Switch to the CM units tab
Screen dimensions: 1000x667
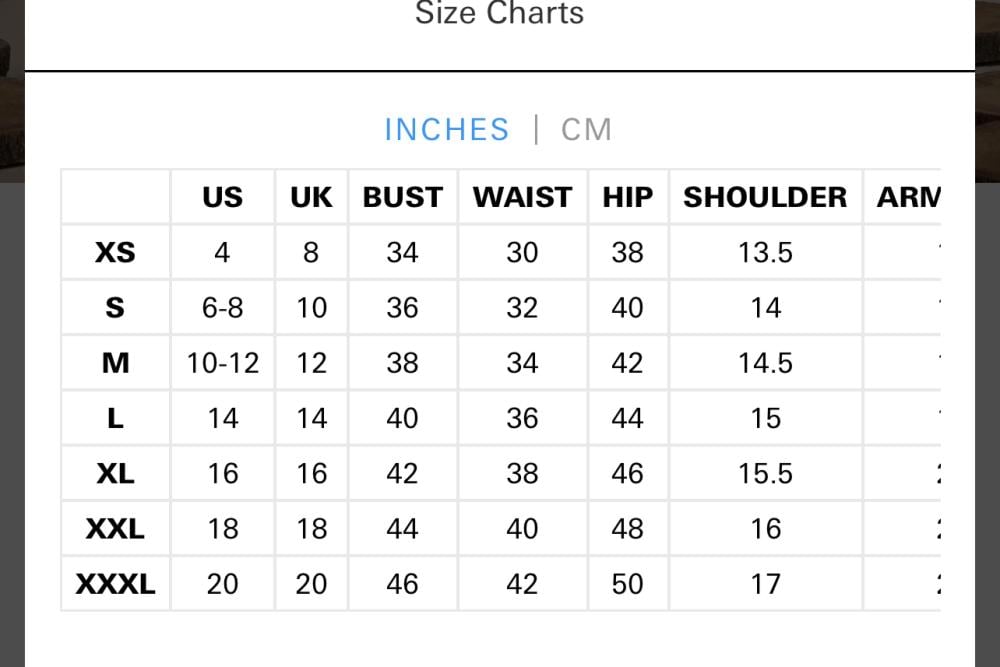coord(586,130)
